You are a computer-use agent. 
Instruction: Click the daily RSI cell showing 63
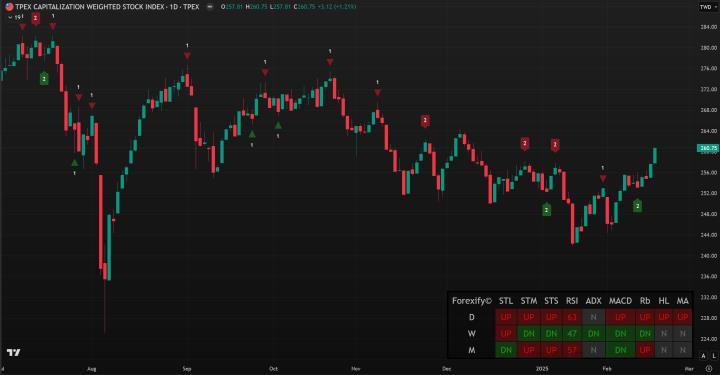point(572,317)
